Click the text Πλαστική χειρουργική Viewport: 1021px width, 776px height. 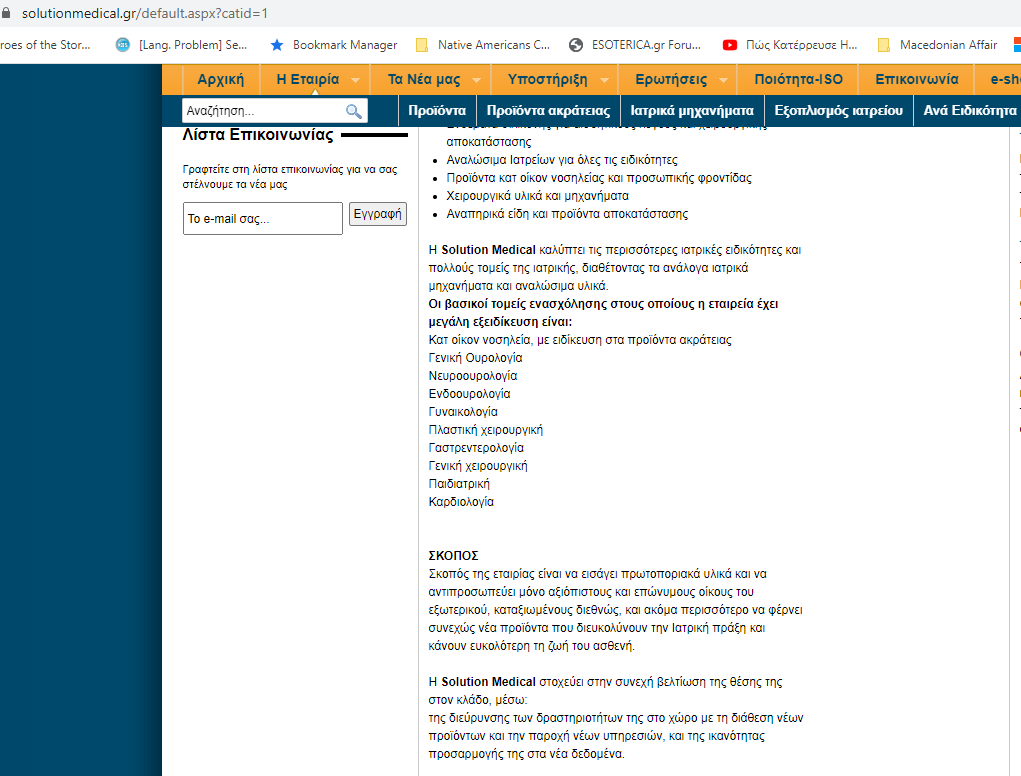click(x=486, y=430)
